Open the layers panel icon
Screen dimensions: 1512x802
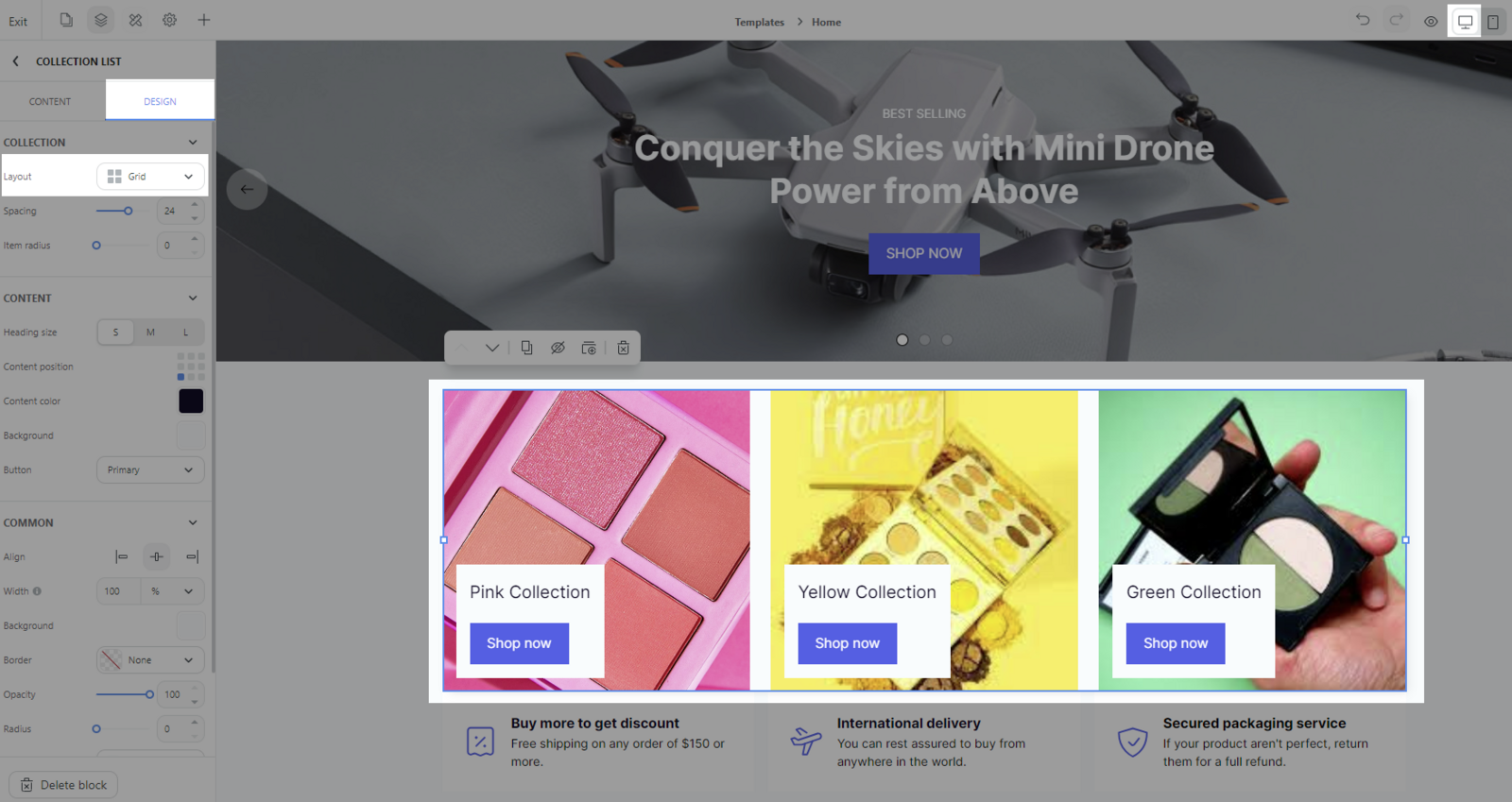(101, 20)
